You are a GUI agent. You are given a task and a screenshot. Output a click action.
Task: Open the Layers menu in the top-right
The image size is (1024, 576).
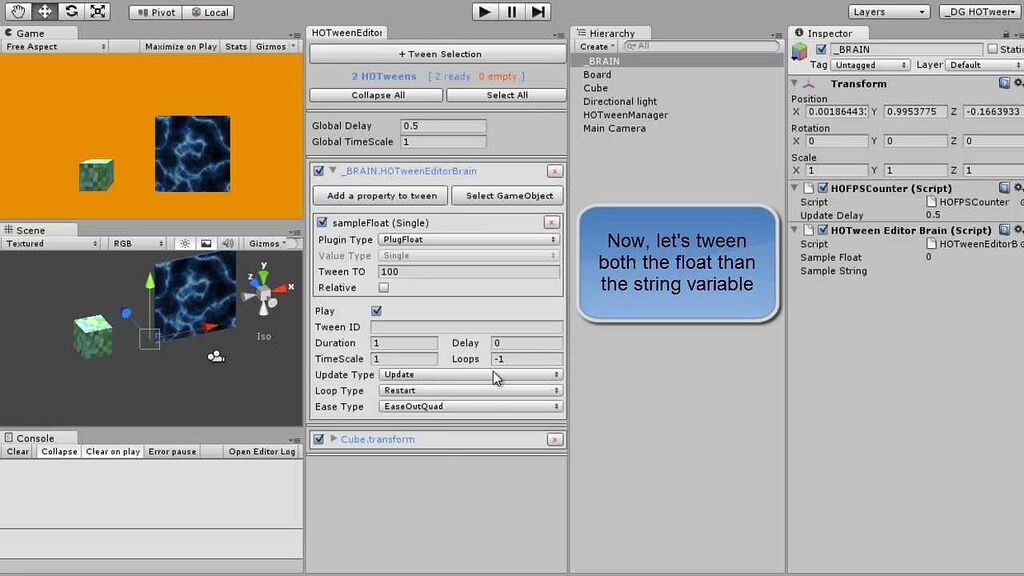tap(888, 11)
